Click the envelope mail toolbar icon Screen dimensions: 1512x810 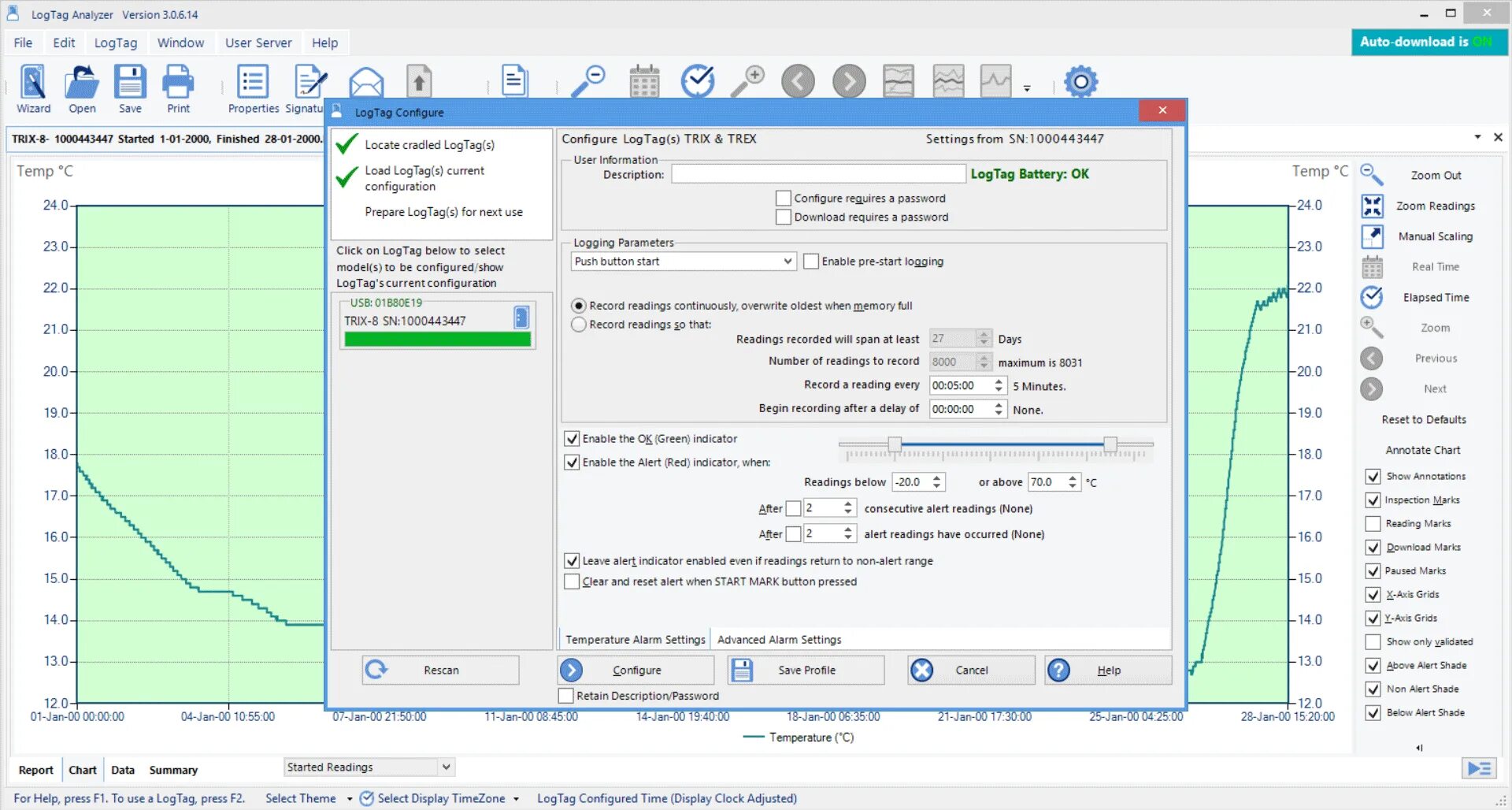(x=366, y=82)
